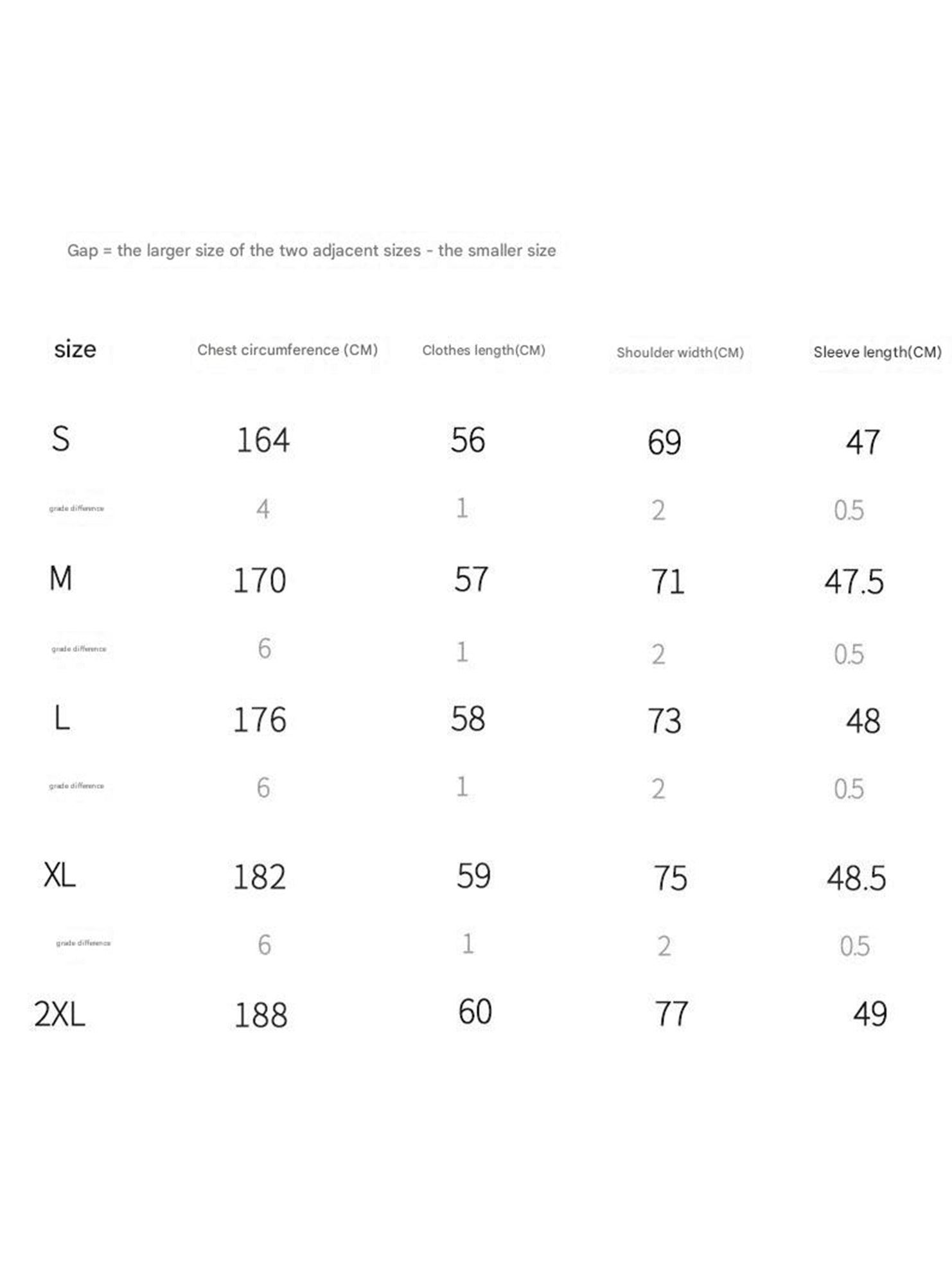Click the sleeve length value 48.5
952x1263 pixels.
coord(856,878)
